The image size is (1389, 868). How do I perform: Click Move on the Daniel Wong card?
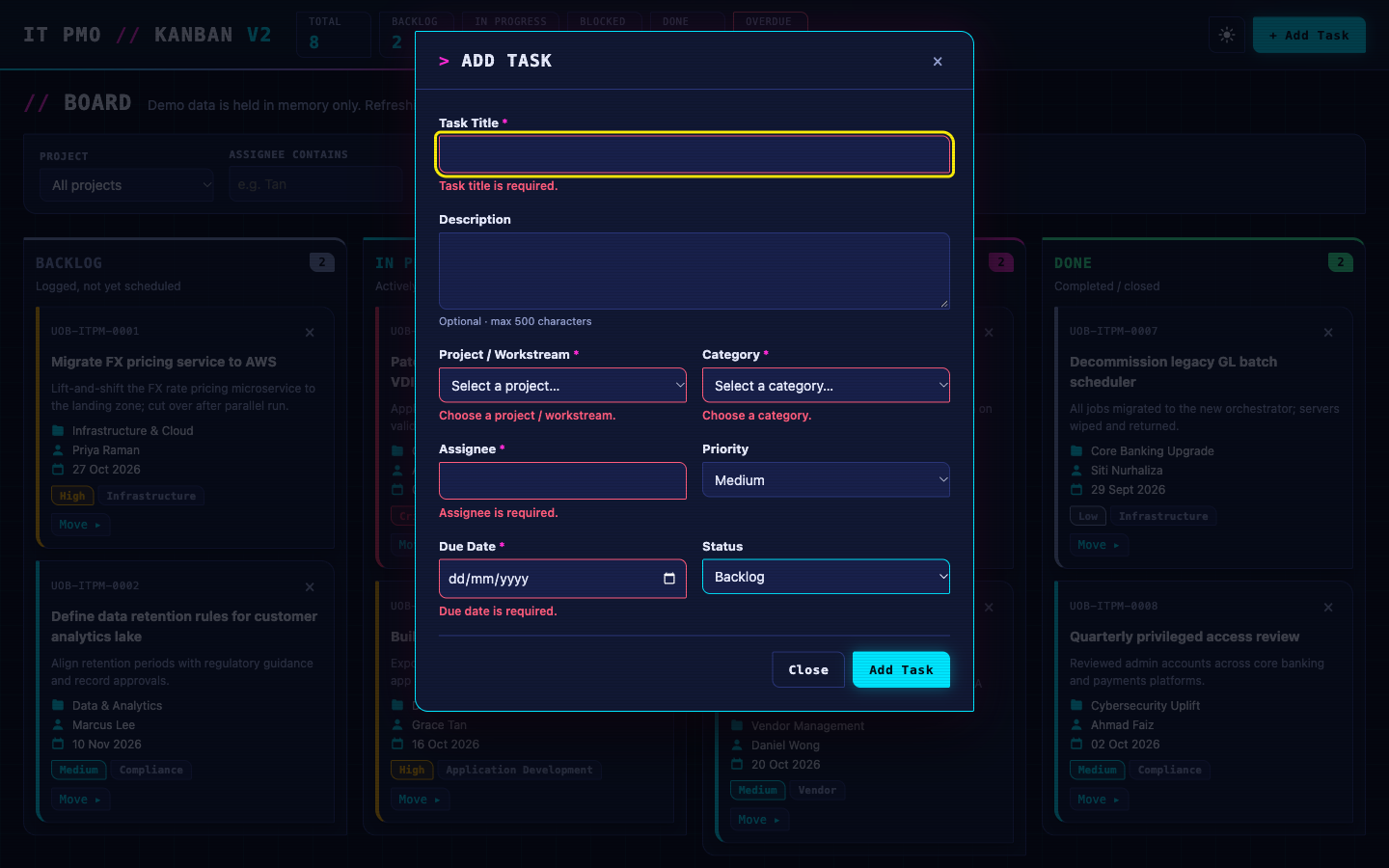pyautogui.click(x=759, y=820)
